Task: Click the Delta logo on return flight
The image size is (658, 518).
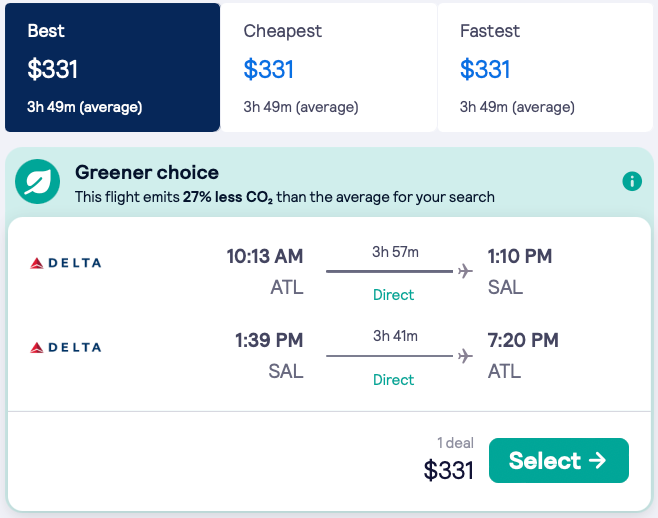Action: point(66,347)
